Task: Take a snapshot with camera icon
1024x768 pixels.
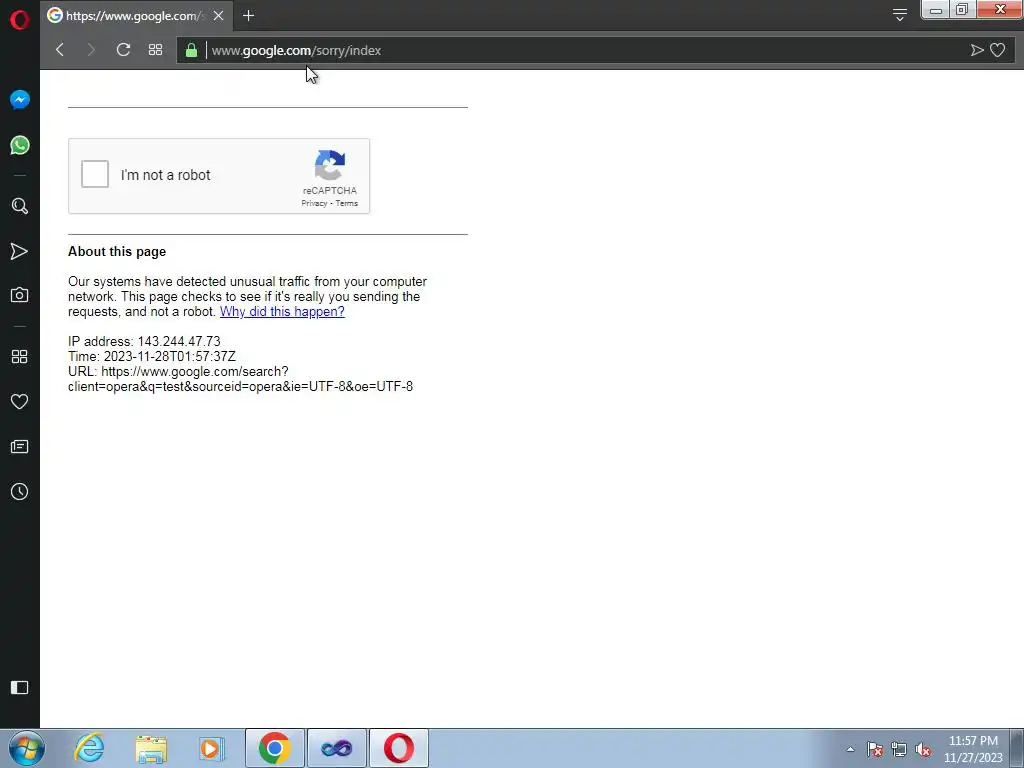Action: click(x=20, y=295)
